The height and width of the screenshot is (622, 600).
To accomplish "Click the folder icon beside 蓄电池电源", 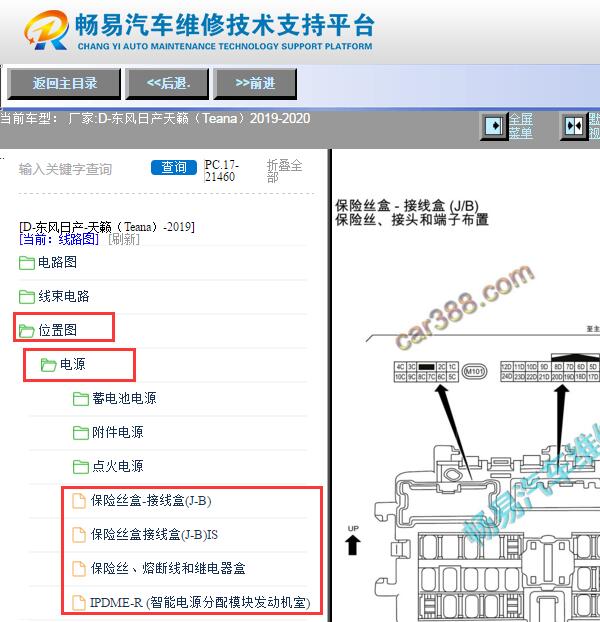I will coord(81,399).
